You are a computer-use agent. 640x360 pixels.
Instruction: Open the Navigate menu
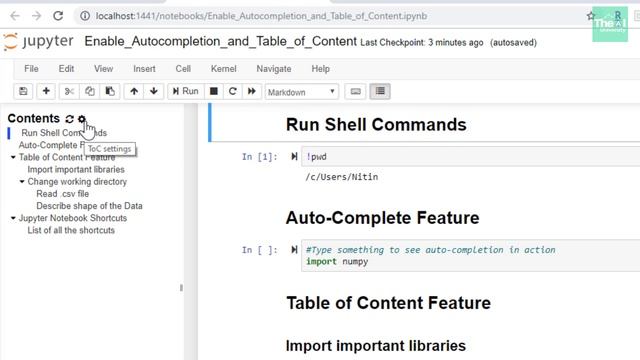(x=273, y=69)
